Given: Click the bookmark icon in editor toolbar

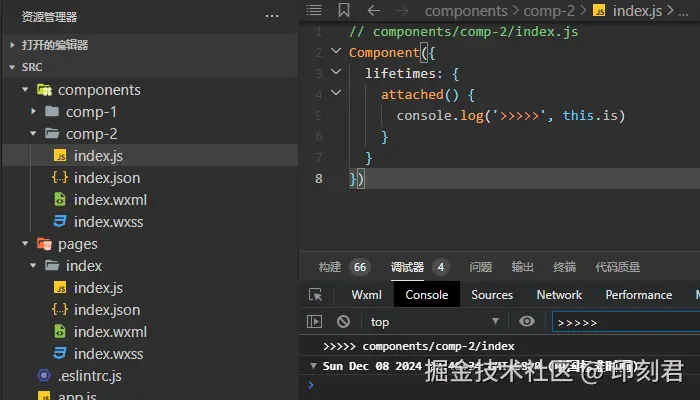Looking at the screenshot, I should (344, 10).
